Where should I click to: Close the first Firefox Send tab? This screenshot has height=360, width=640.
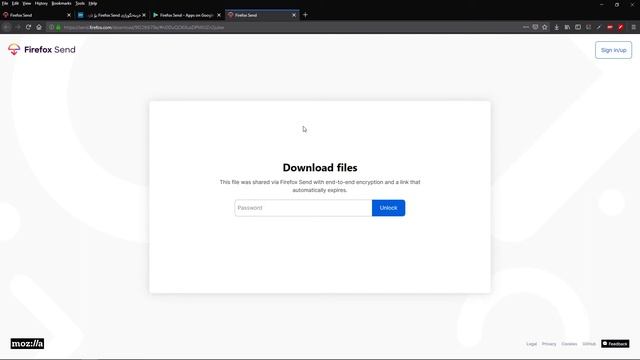click(69, 15)
